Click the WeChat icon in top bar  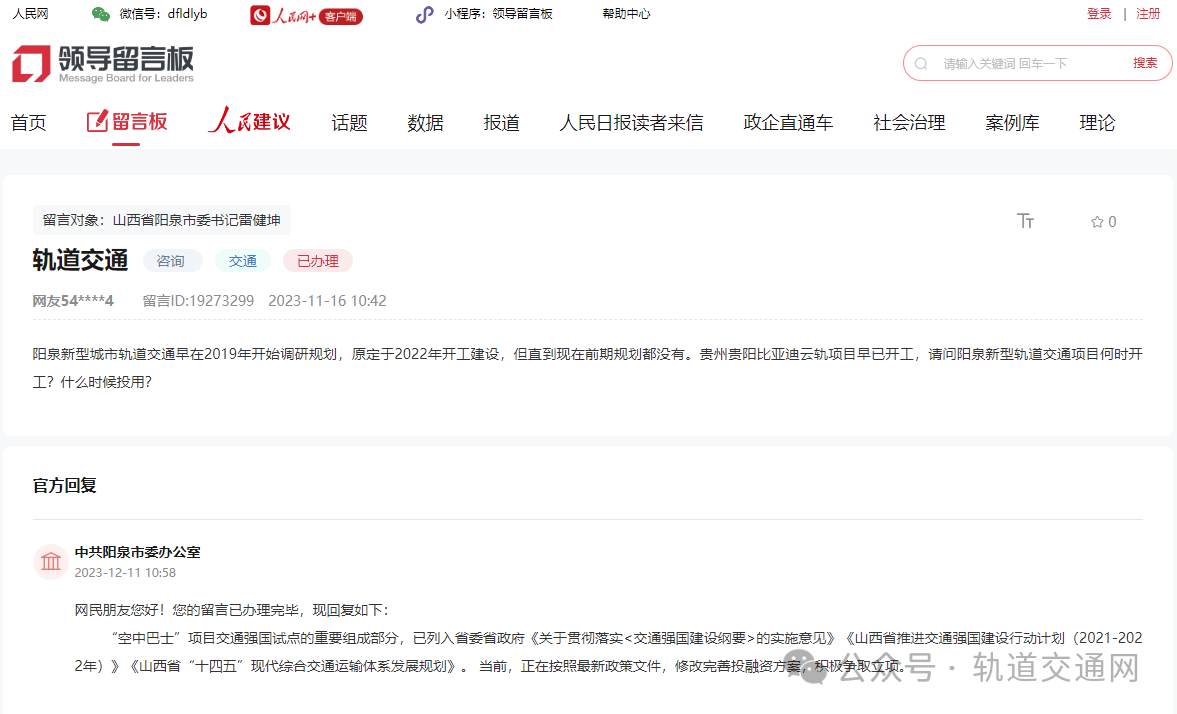coord(100,14)
